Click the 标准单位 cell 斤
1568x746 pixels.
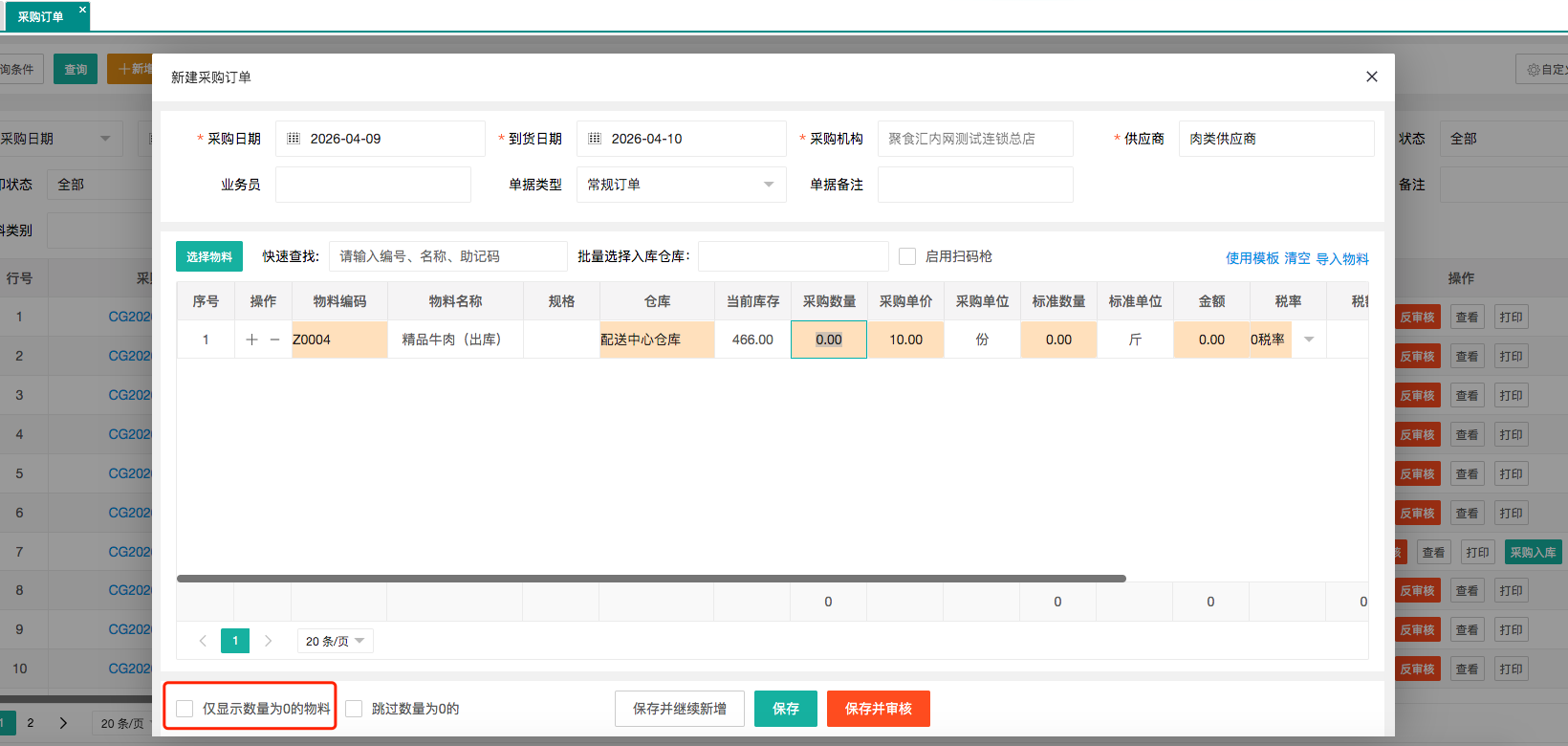pyautogui.click(x=1135, y=340)
